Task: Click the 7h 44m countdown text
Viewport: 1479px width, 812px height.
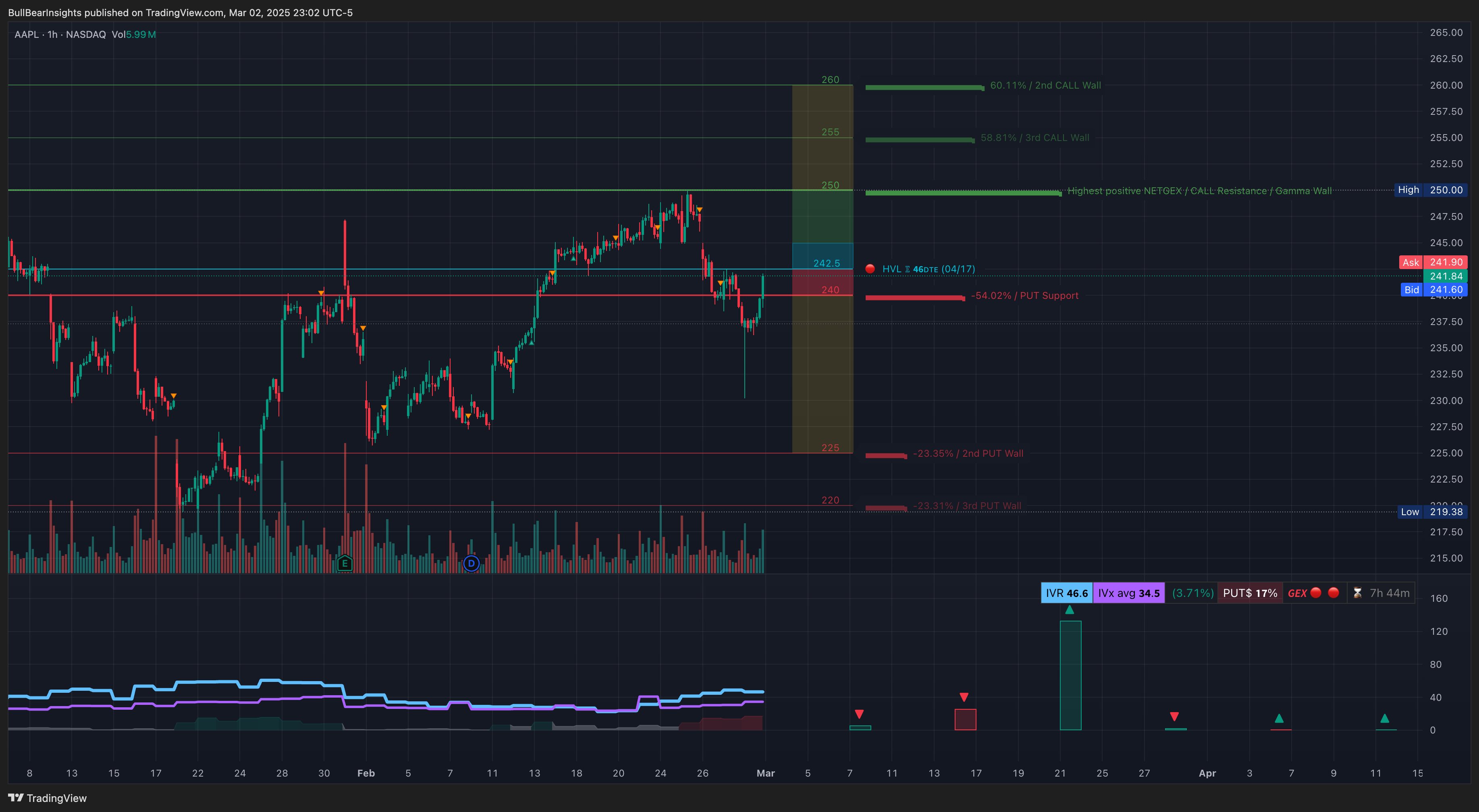Action: pos(1390,593)
